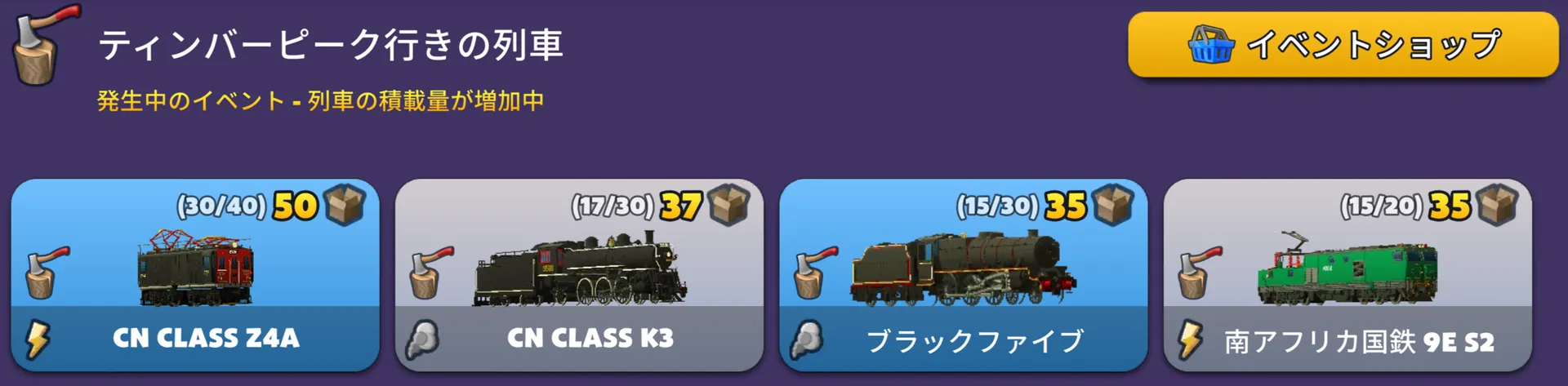Select the green 南アフリカ国鉄 9E S2 locomotive
This screenshot has height=386, width=1568.
pyautogui.click(x=1347, y=269)
